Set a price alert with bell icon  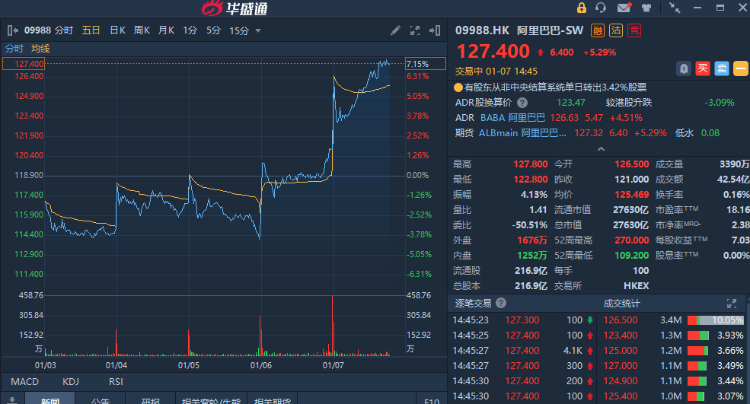click(x=683, y=68)
